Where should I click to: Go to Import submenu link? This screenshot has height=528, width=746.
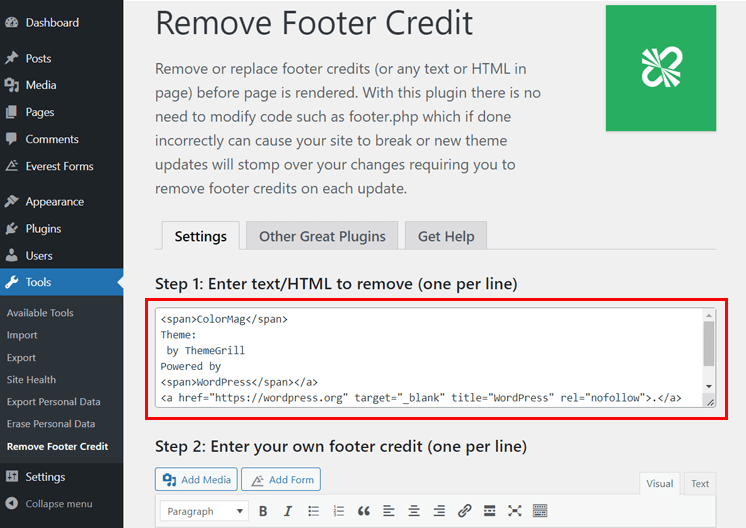[x=22, y=335]
